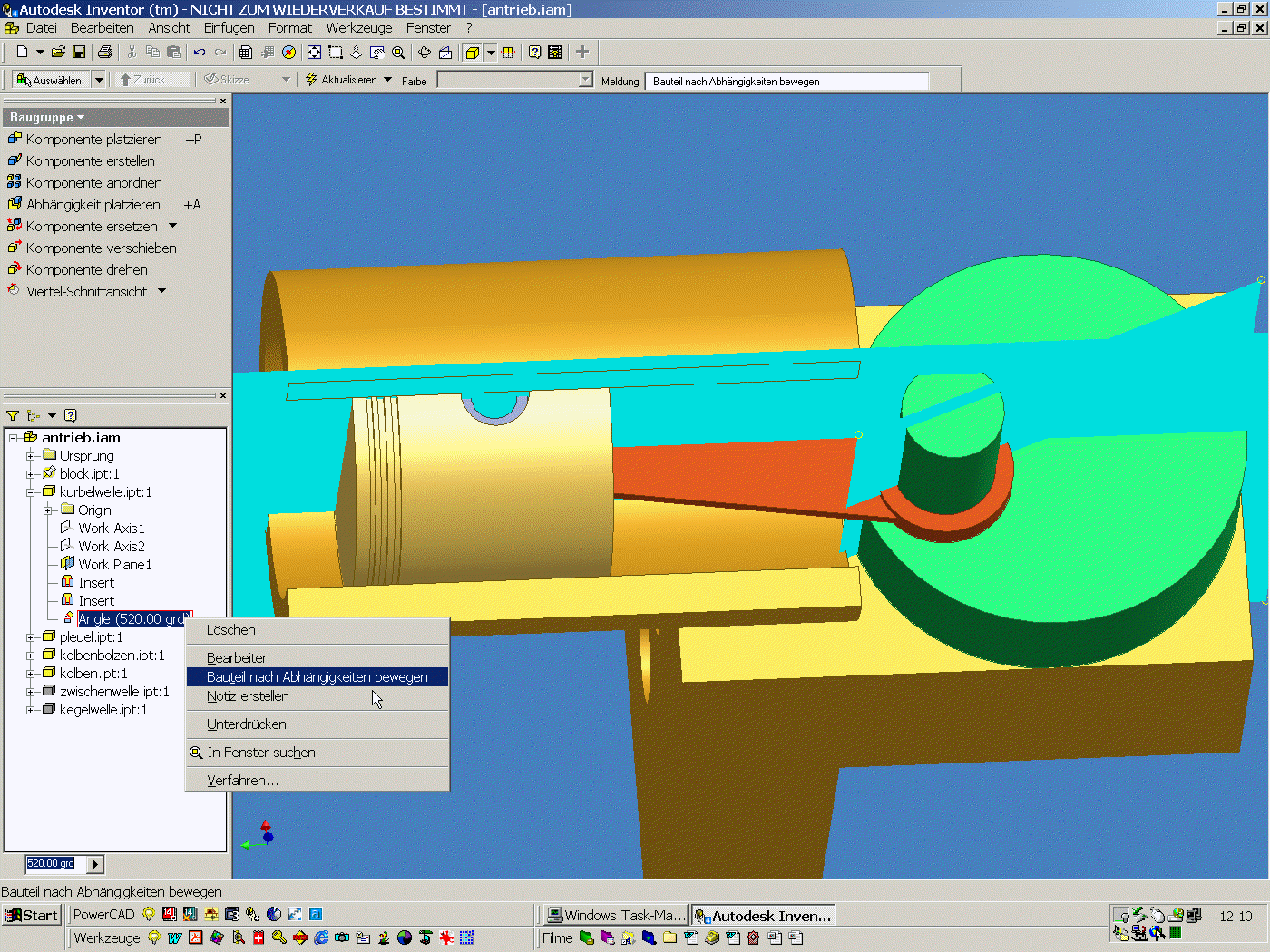Screen dimensions: 1270x952
Task: Choose Unterdrücken from the context menu
Action: 317,724
